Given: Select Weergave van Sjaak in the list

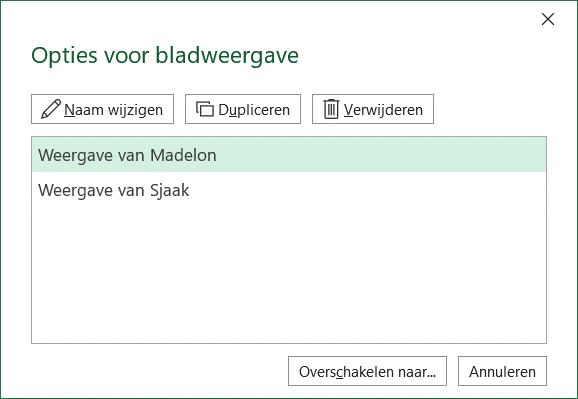Looking at the screenshot, I should pyautogui.click(x=289, y=190).
